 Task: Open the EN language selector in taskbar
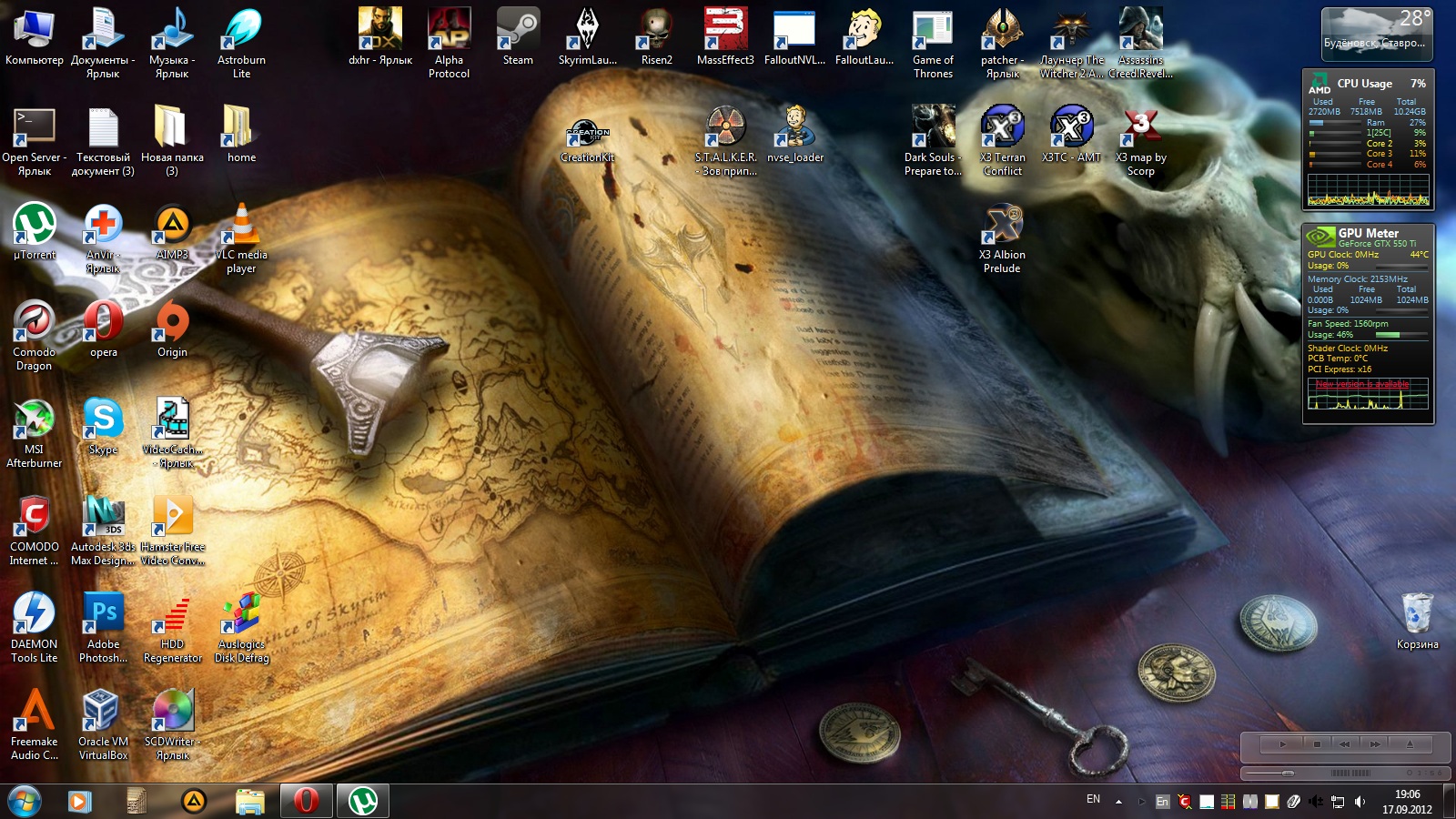(x=1093, y=800)
